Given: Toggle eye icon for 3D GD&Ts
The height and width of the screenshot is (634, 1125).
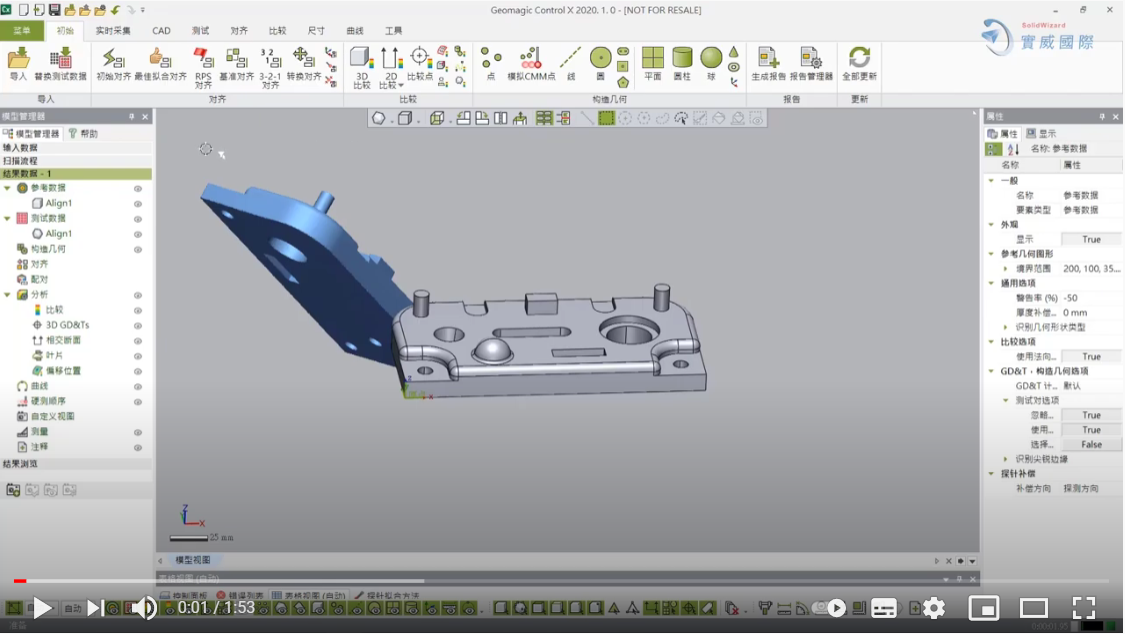Looking at the screenshot, I should [138, 326].
